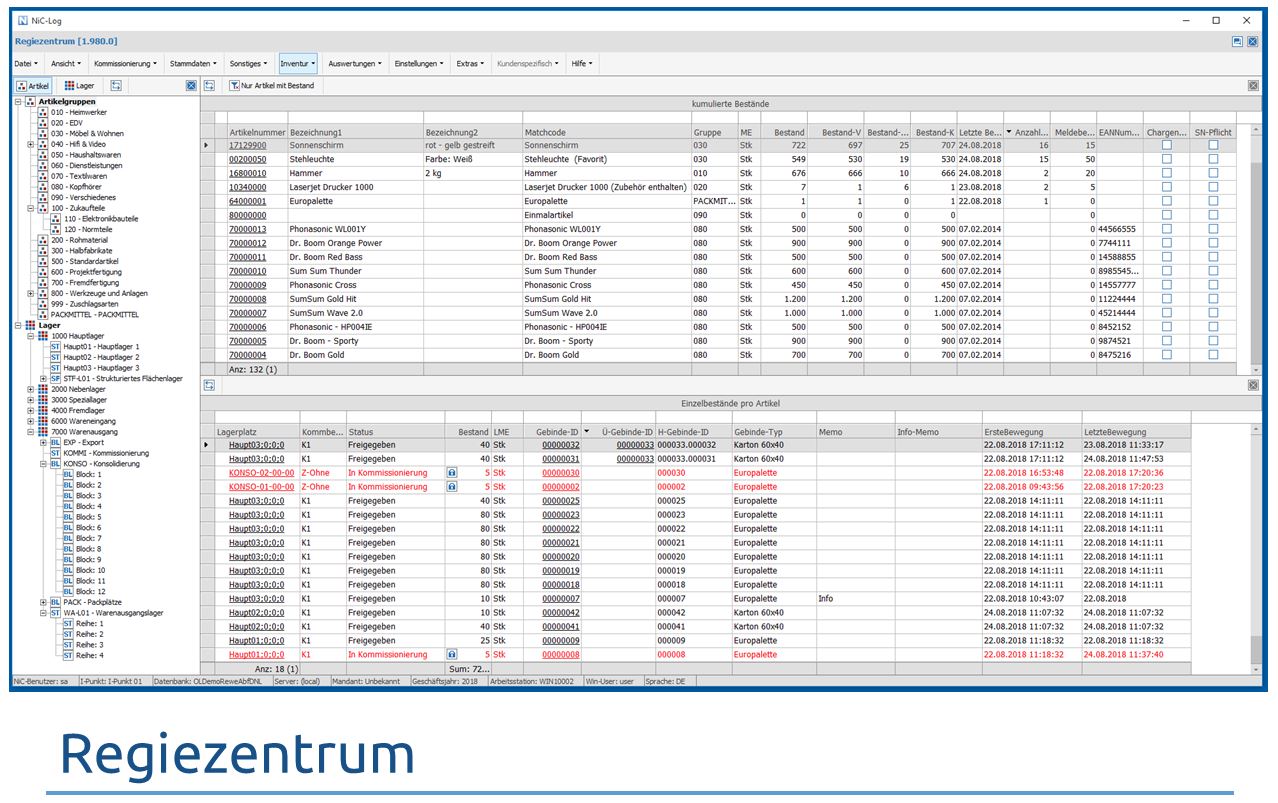The image size is (1278, 803).
Task: Open article number 17129900 link
Action: [x=247, y=145]
